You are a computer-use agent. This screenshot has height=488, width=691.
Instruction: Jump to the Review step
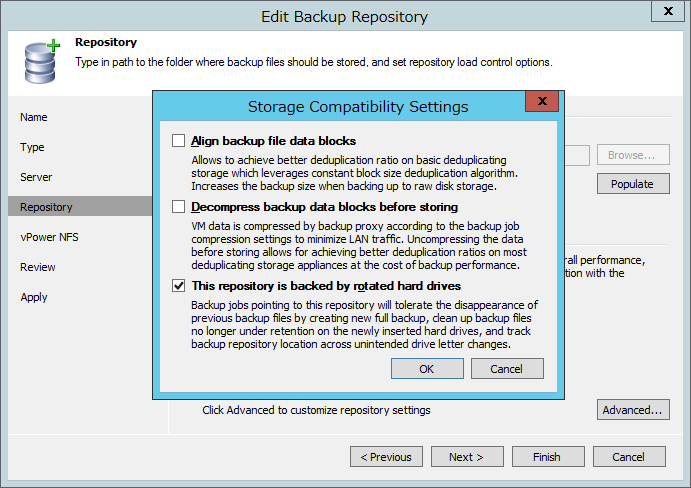[x=38, y=267]
